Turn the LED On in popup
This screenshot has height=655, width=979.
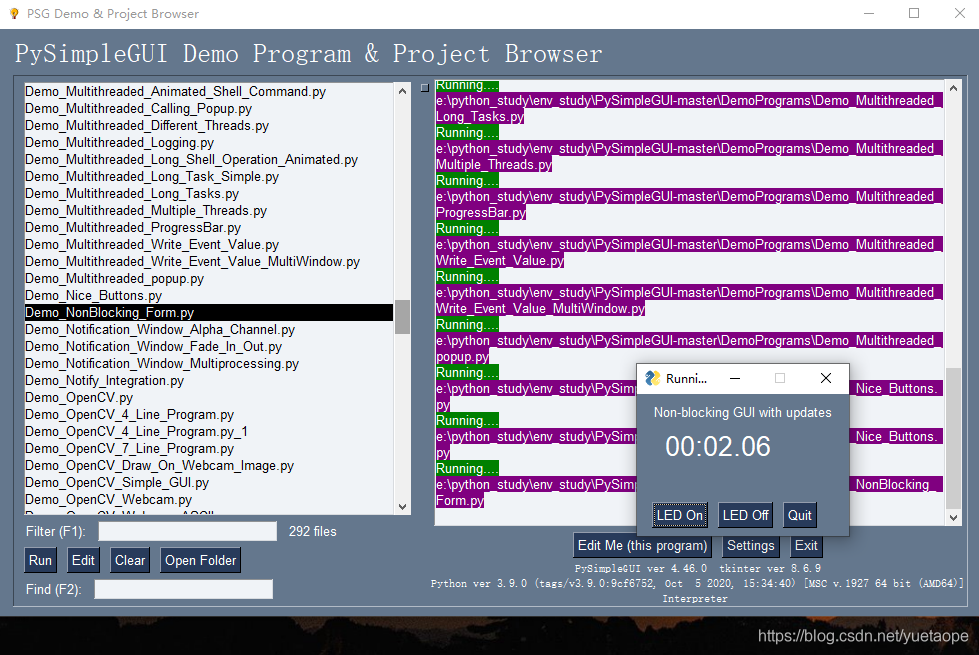[680, 515]
